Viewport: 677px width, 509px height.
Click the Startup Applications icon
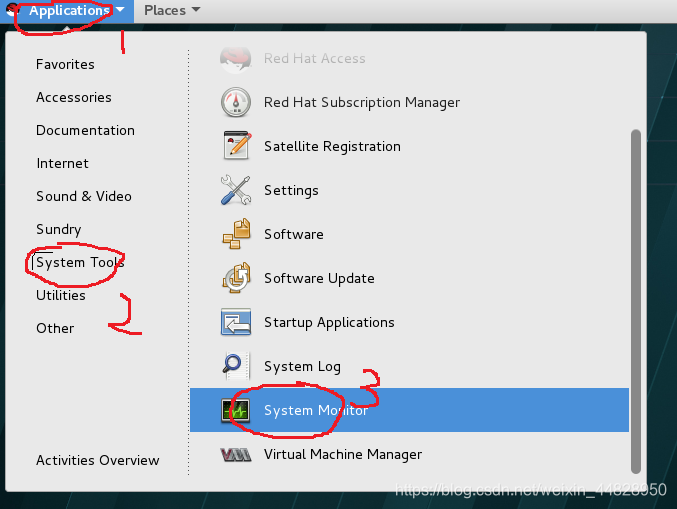(236, 322)
